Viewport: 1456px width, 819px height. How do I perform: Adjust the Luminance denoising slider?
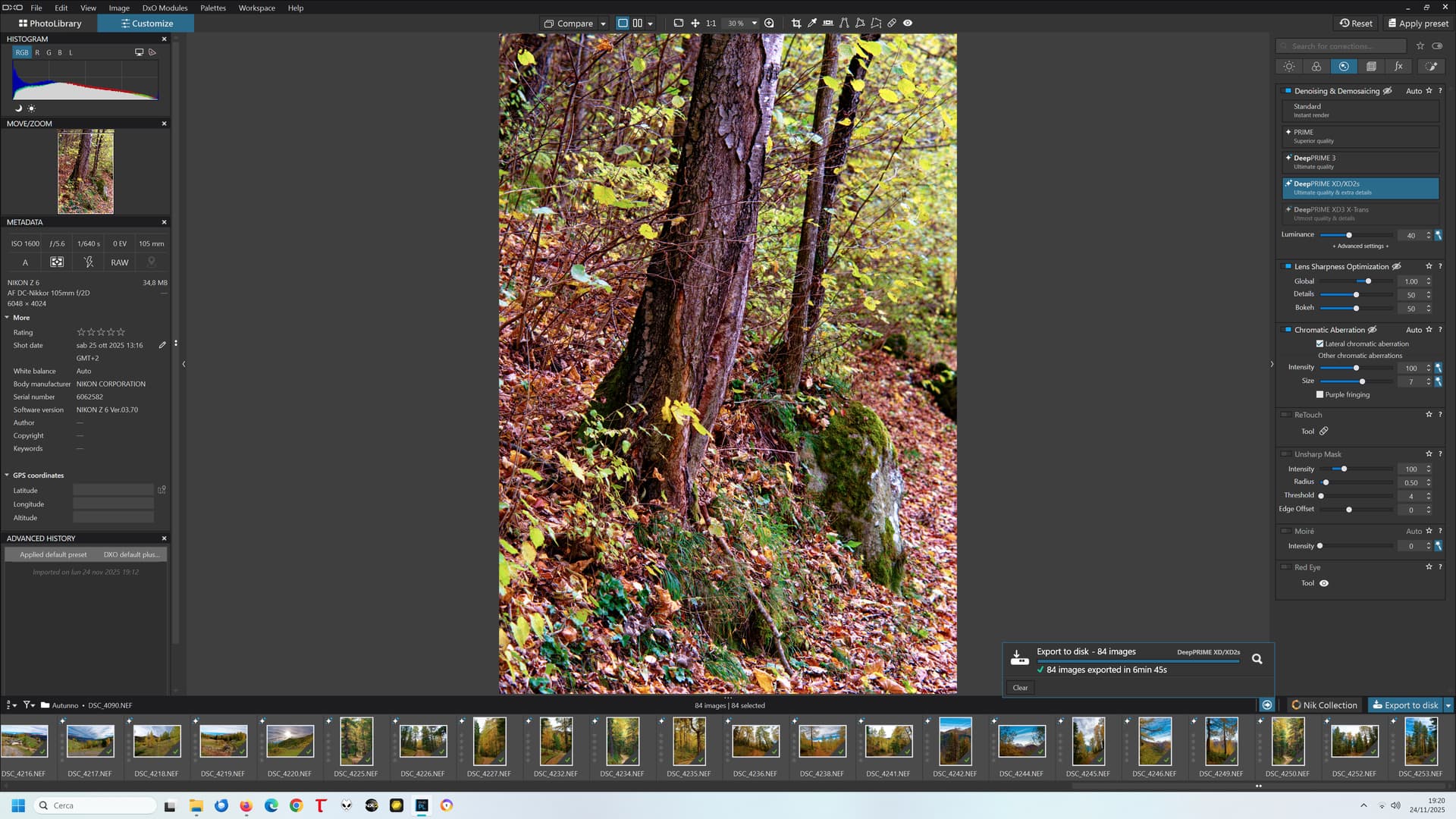[x=1348, y=235]
